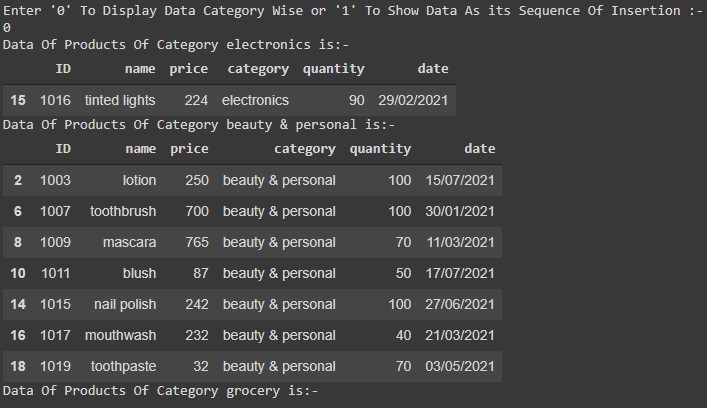Click the 'toothpaste' name cell
This screenshot has height=408, width=707.
[124, 367]
